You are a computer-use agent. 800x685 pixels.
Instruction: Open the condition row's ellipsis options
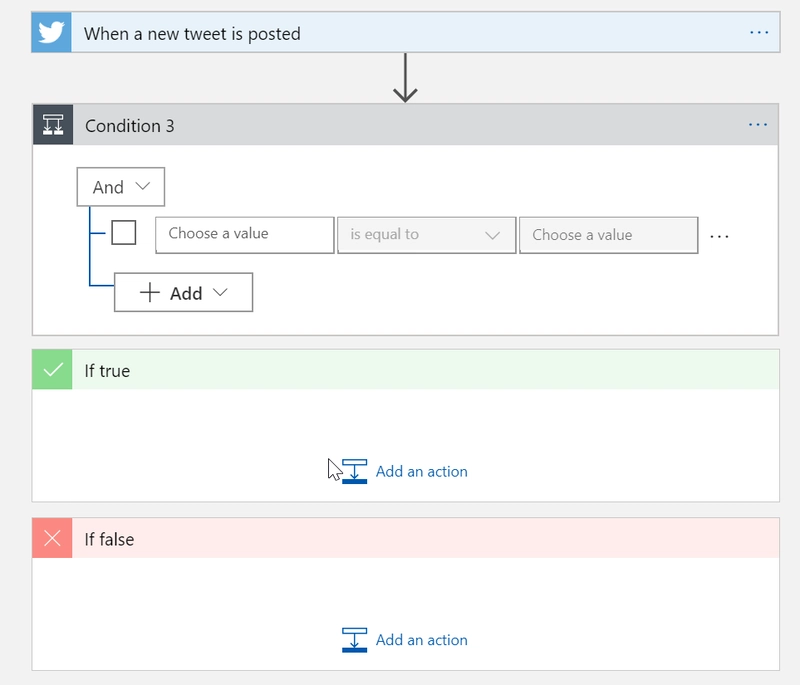[719, 236]
